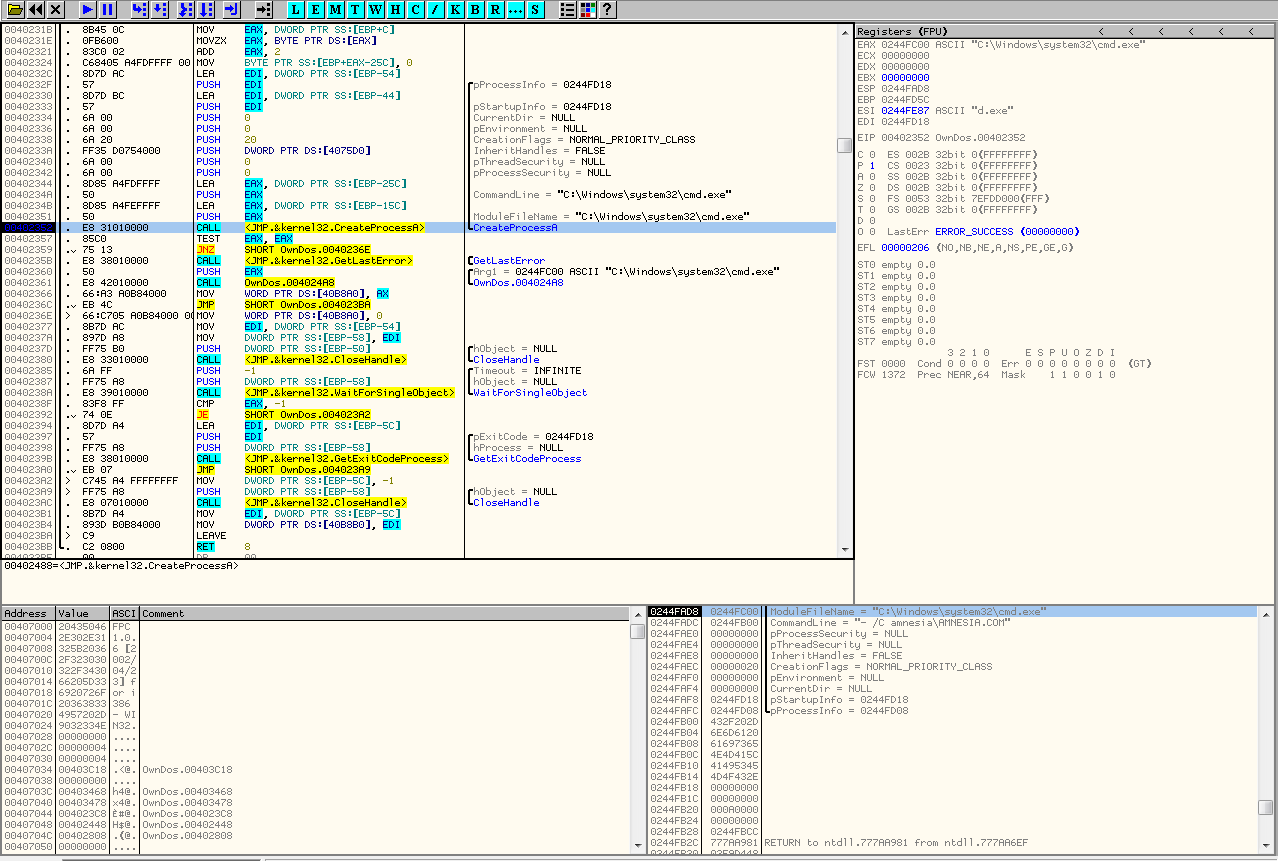Toggle the Z zero flag value
The image size is (1278, 861).
pyautogui.click(x=872, y=187)
